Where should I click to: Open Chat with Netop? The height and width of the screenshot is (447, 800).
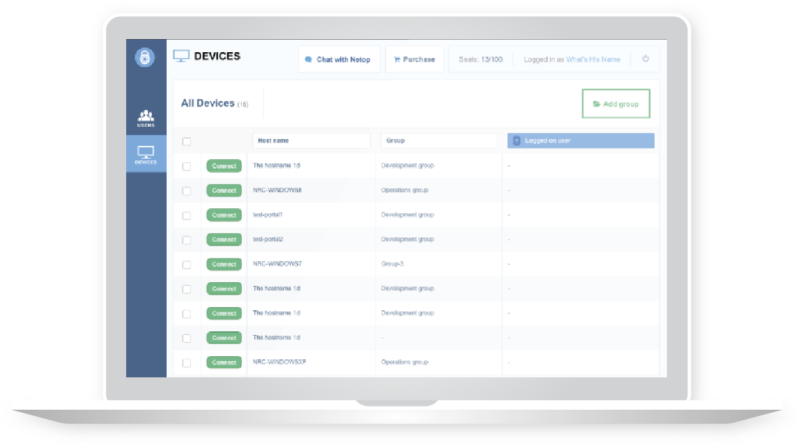click(339, 60)
